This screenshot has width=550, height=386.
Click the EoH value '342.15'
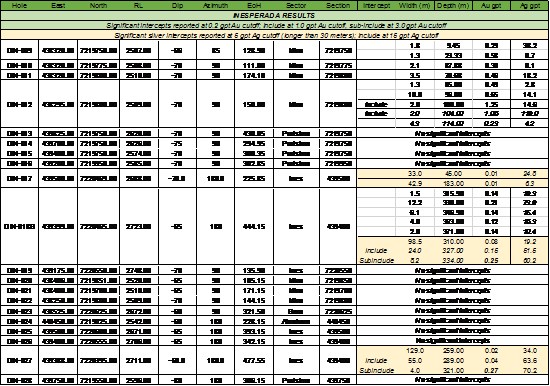tap(254, 341)
